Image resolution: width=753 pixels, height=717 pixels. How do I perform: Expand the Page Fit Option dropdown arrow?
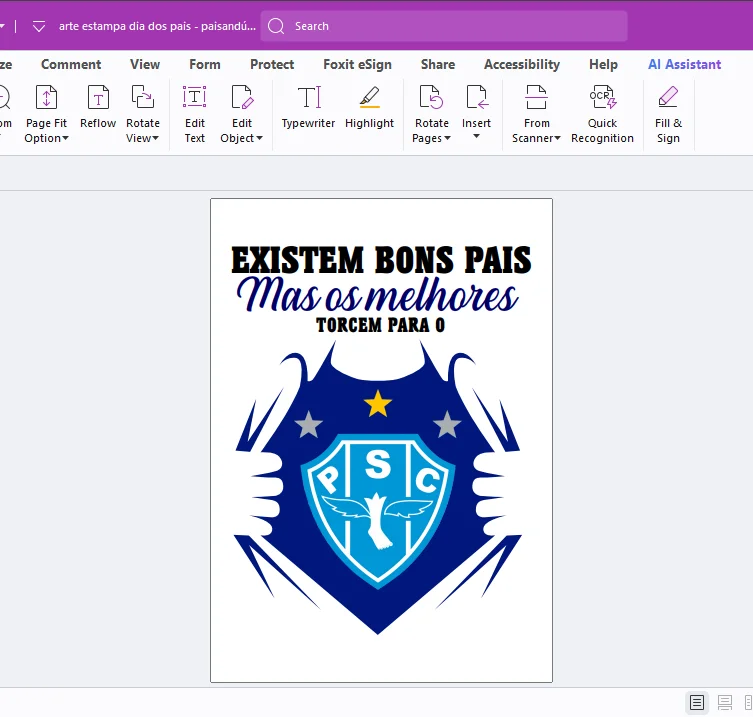click(x=66, y=138)
